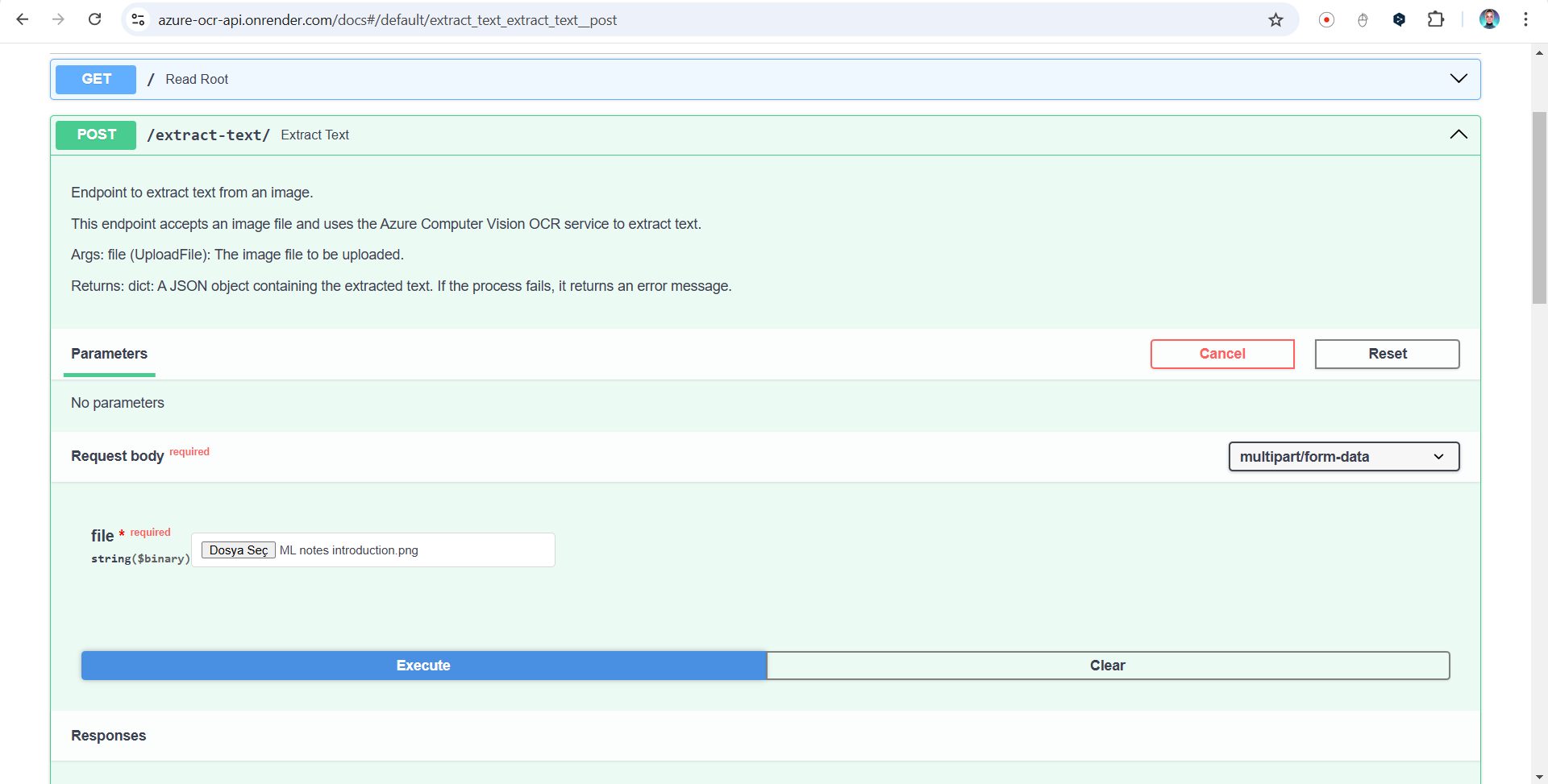Click Dosya Seç to choose a file
Image resolution: width=1548 pixels, height=784 pixels.
[238, 550]
